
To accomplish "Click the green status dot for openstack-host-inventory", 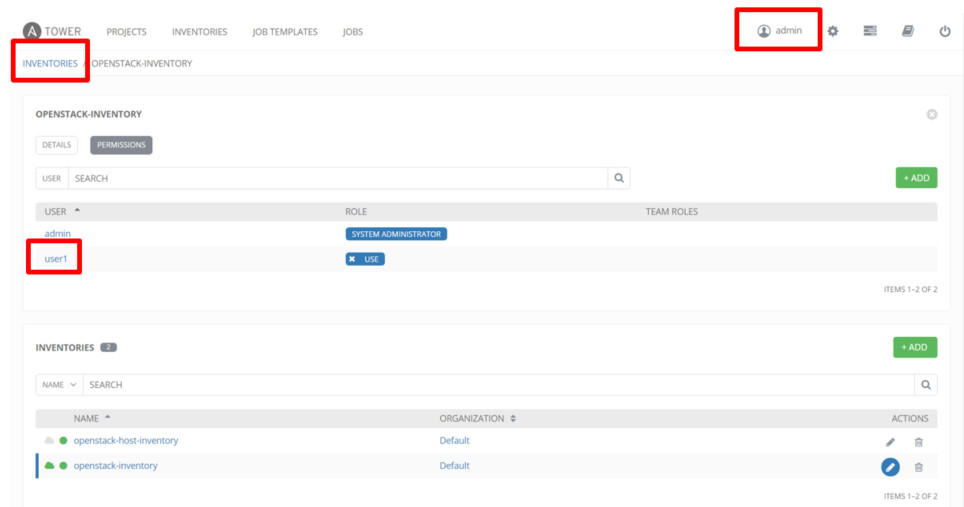I will [63, 441].
